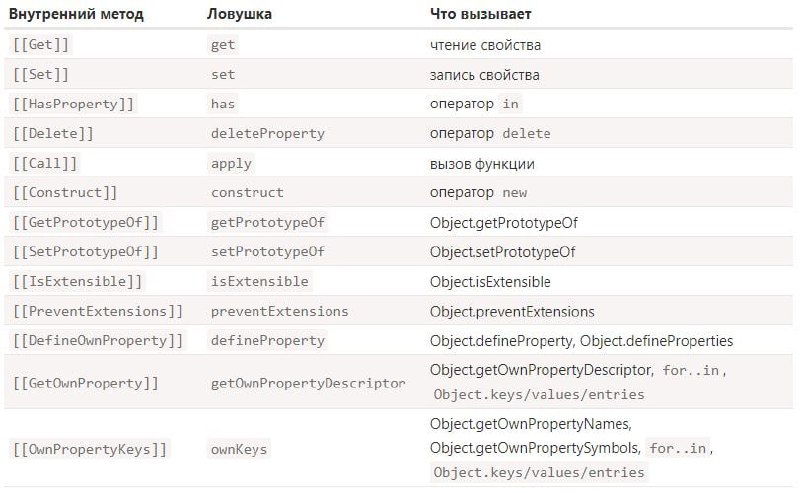Screen dimensions: 800x493
Task: Click the apply trap code label
Action: point(231,163)
